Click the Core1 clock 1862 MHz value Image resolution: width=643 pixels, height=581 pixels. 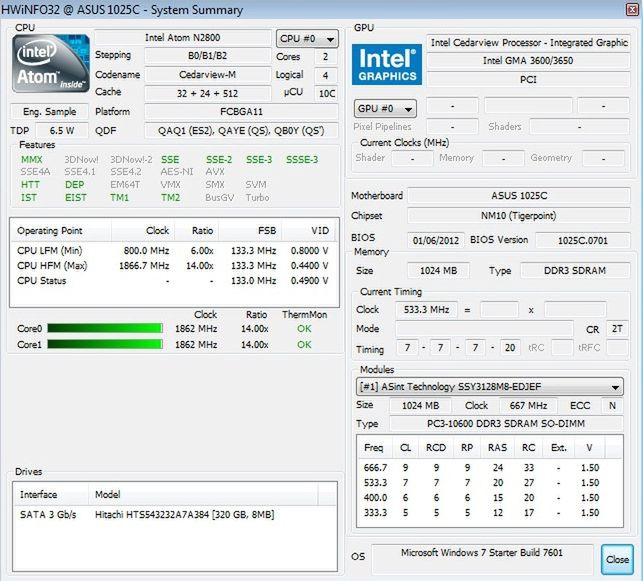[196, 345]
